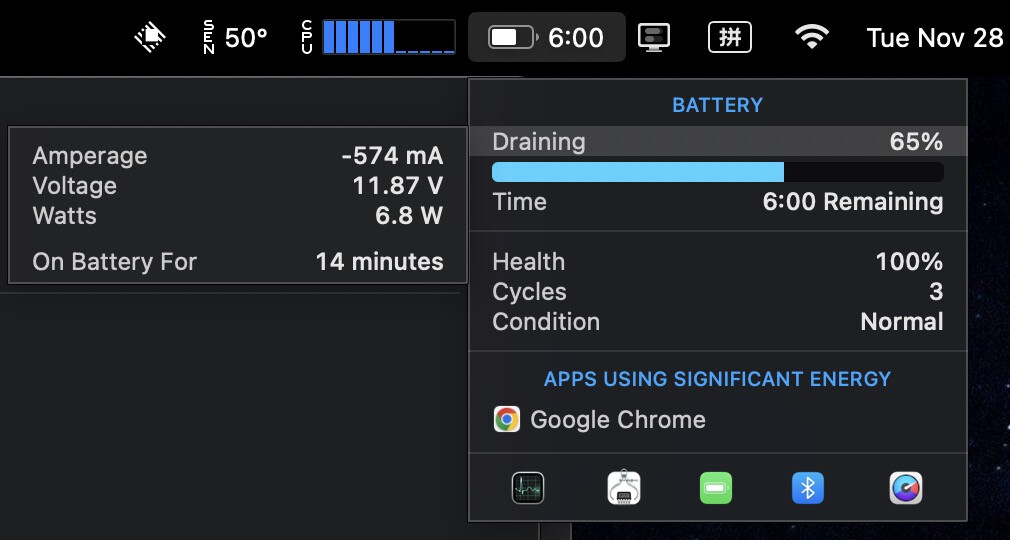
Task: Switch input source via 拼 icon
Action: (730, 38)
